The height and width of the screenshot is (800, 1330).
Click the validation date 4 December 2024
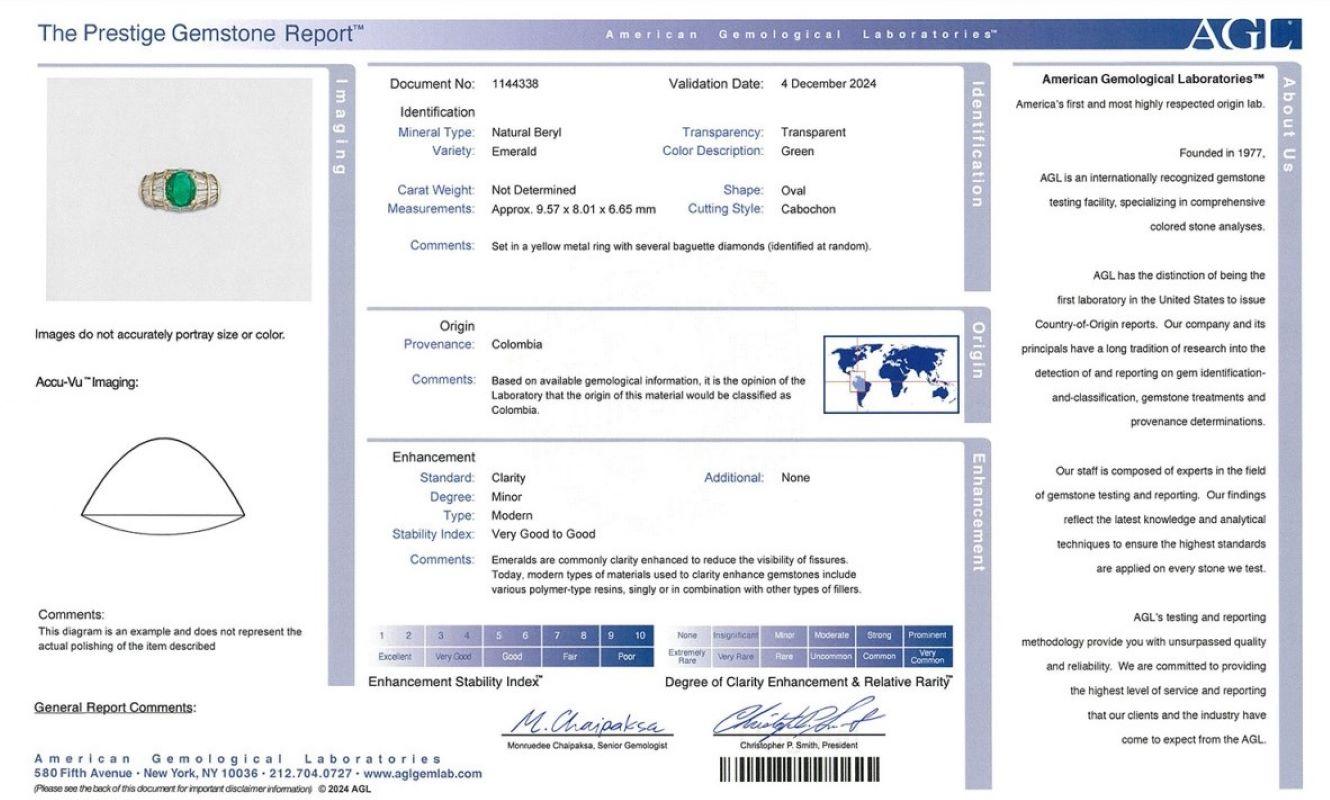tap(828, 84)
